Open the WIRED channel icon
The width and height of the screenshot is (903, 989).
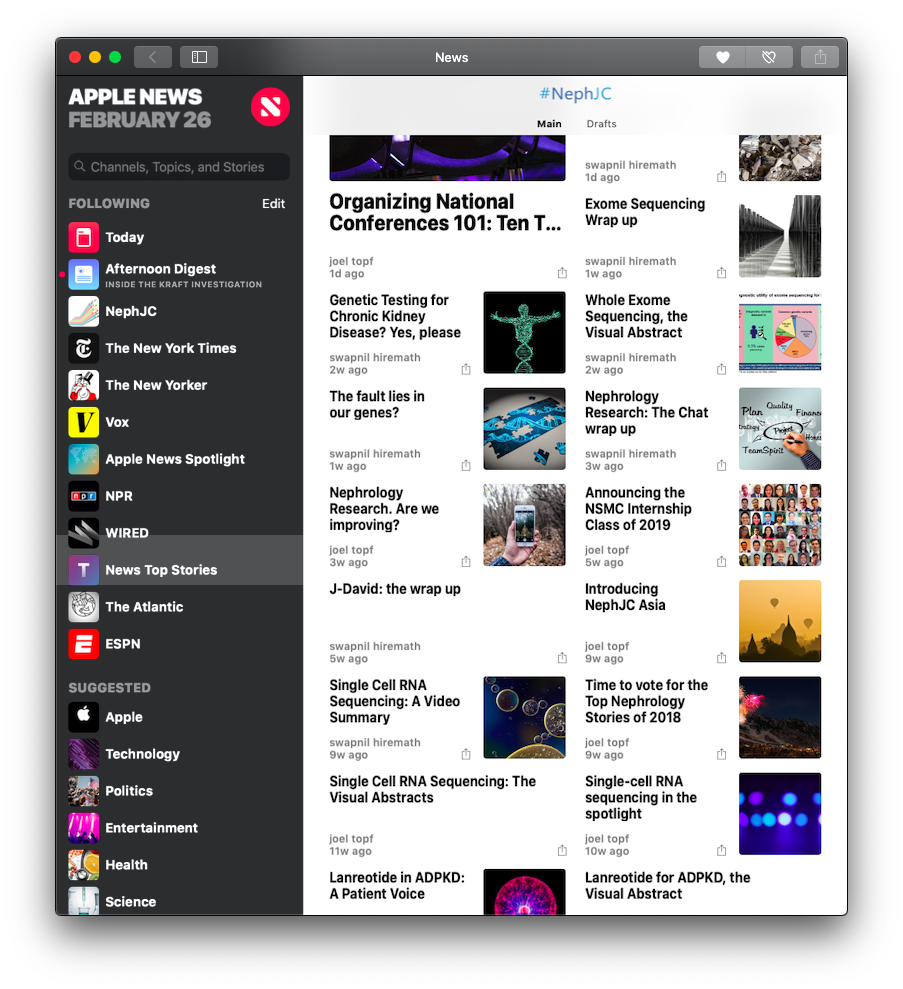click(84, 533)
